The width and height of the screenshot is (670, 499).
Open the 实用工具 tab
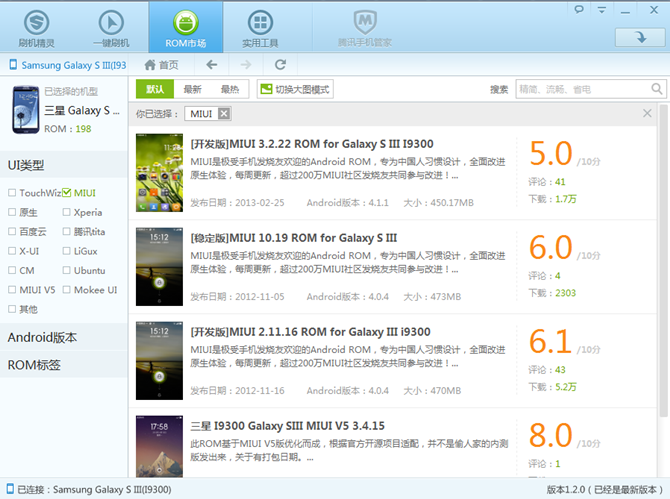pos(260,29)
